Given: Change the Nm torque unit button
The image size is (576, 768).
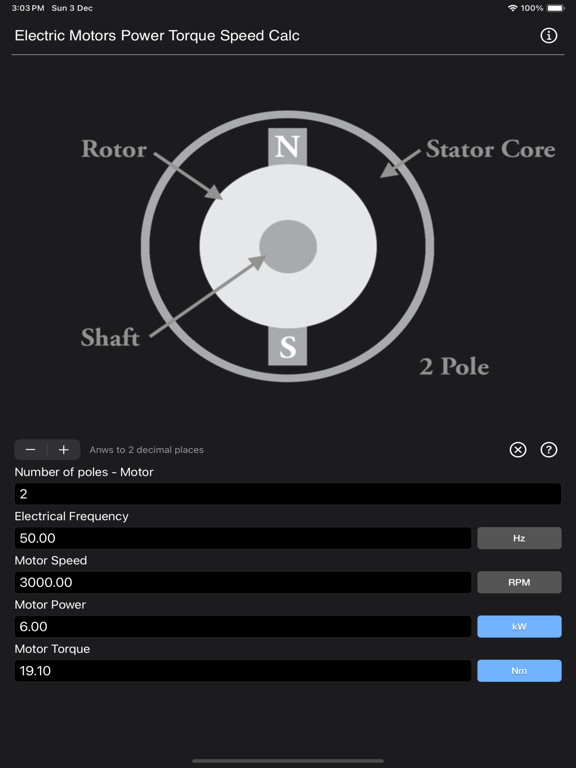Looking at the screenshot, I should tap(519, 671).
